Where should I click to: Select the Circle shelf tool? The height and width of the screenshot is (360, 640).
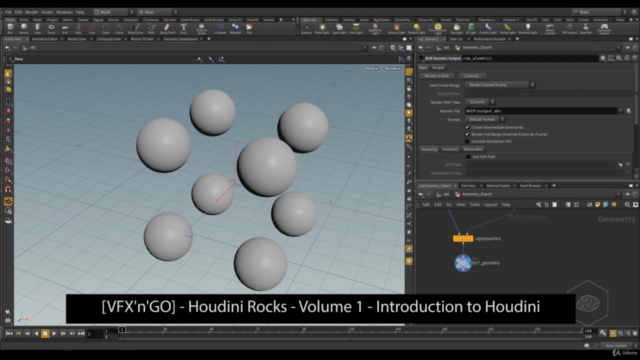click(106, 28)
